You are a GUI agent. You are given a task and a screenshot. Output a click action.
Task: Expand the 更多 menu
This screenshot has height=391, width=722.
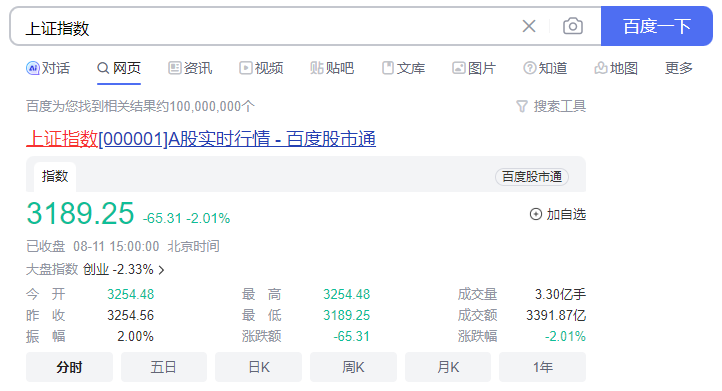(x=679, y=68)
